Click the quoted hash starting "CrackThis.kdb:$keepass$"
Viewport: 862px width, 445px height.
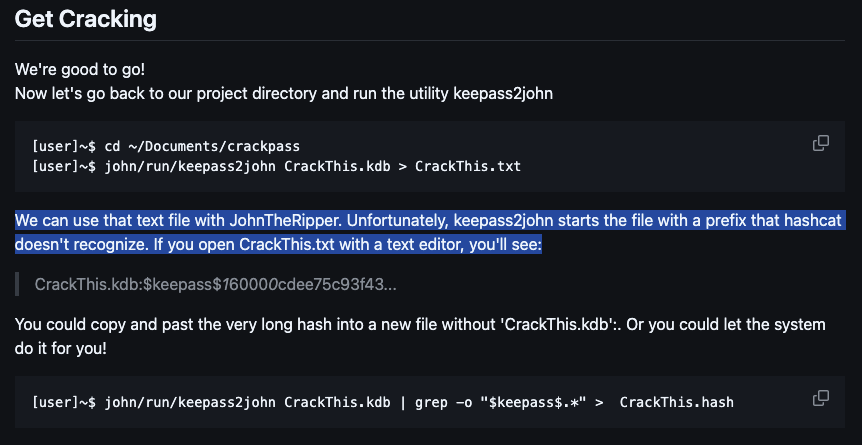216,285
